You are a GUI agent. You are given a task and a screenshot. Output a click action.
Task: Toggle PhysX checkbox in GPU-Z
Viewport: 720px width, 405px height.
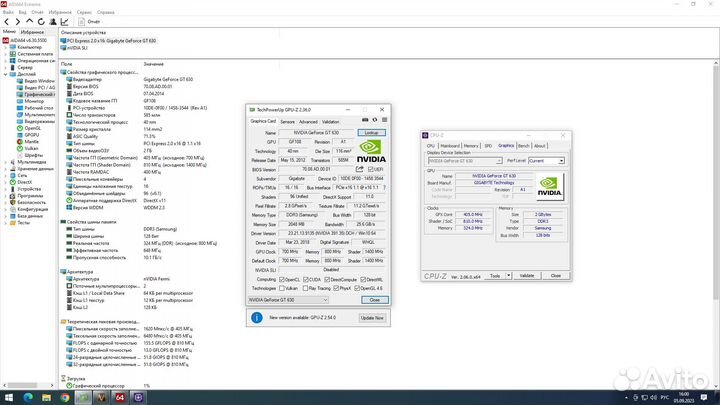(x=336, y=288)
